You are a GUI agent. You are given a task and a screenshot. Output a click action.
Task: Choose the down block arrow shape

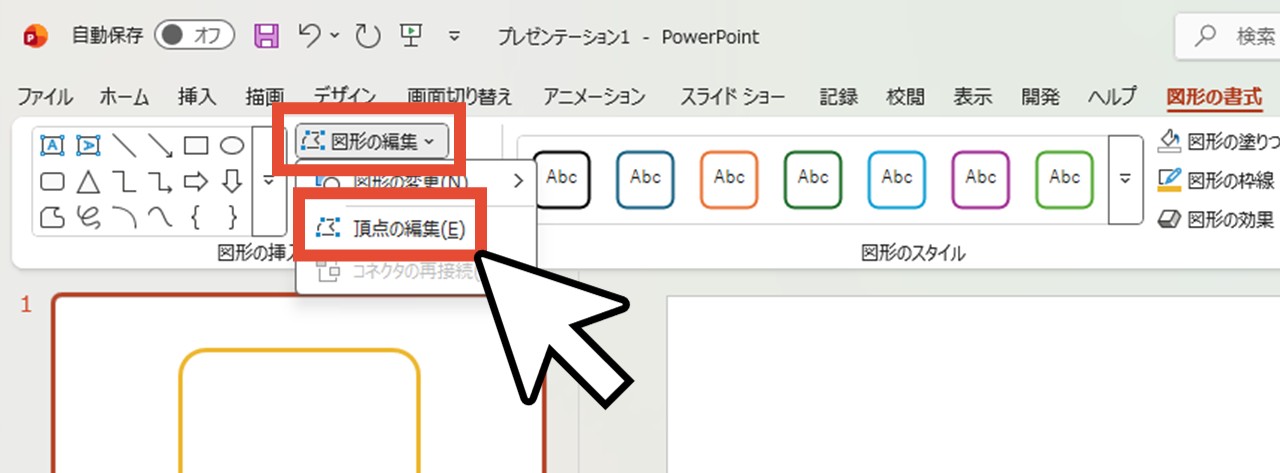232,181
